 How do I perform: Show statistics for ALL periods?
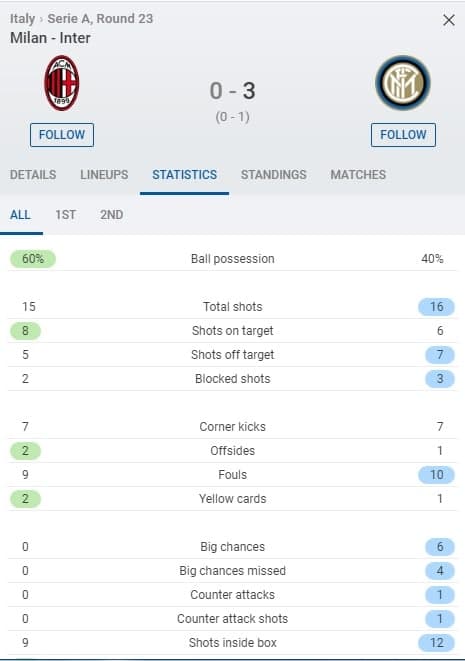click(20, 215)
